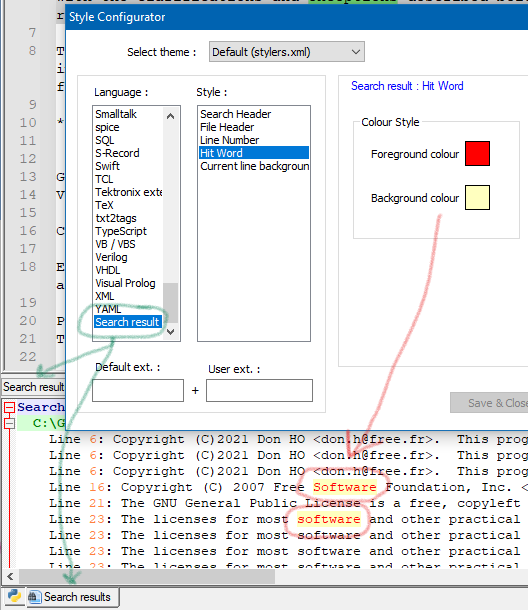Collapse the Search header tree node
Image resolution: width=528 pixels, height=610 pixels.
pos(10,407)
